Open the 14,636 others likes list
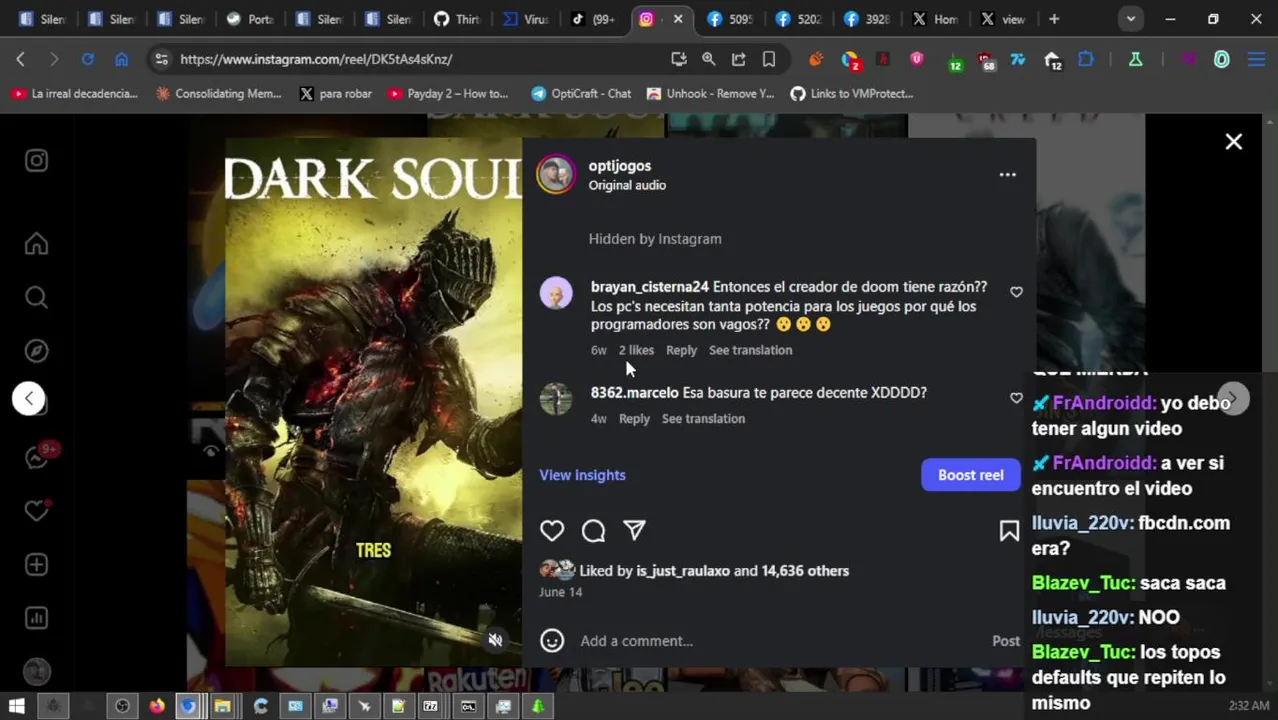1278x720 pixels. [805, 571]
